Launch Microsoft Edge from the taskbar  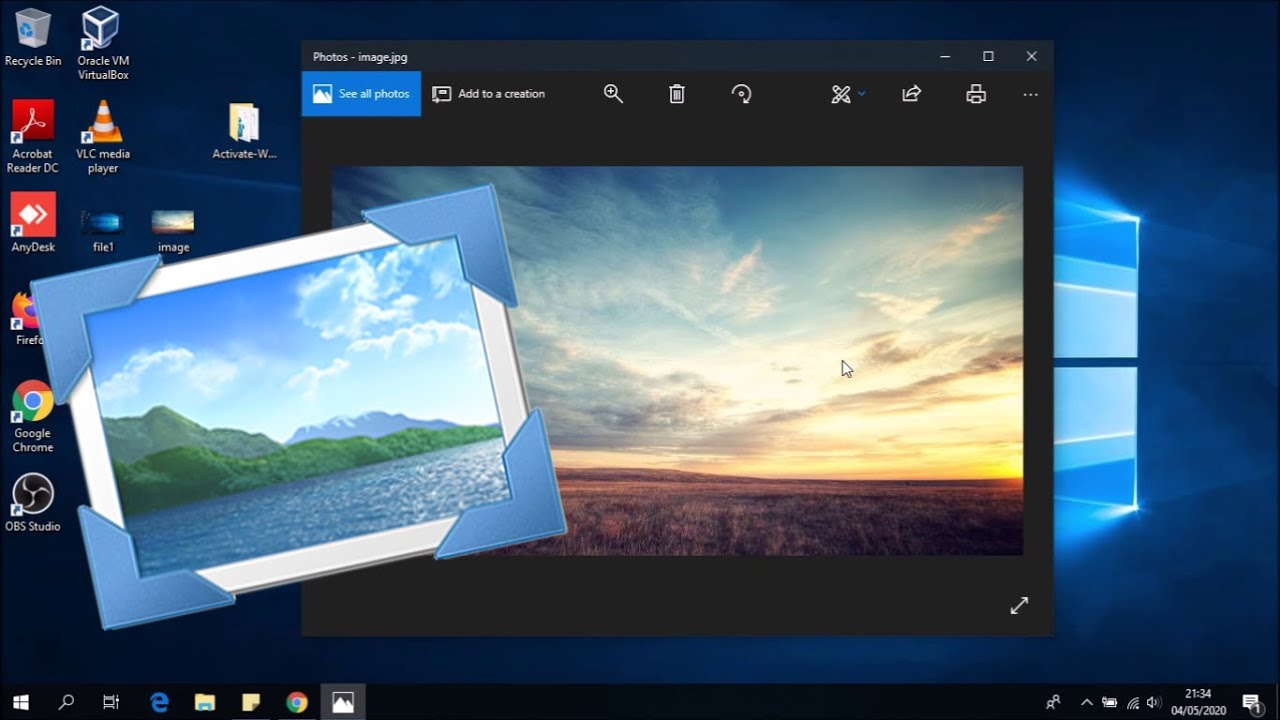tap(159, 702)
